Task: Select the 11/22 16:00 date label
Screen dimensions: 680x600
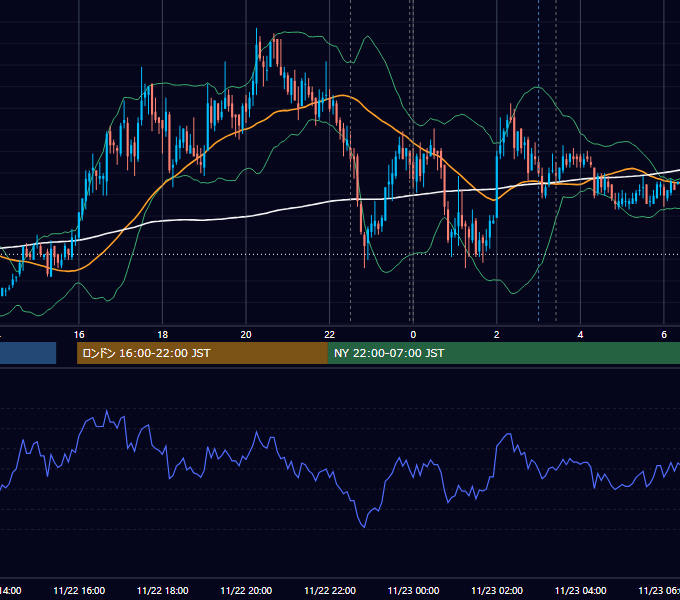Action: [x=79, y=591]
